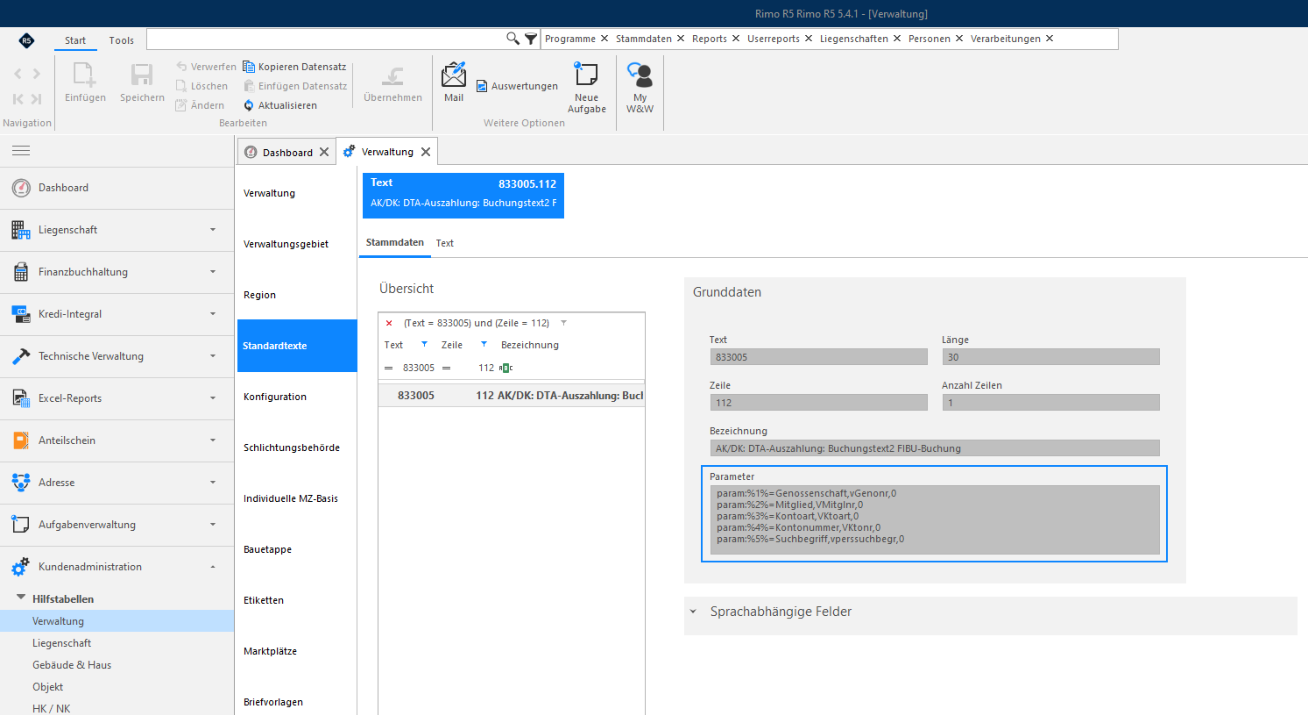Click the funnel filter icon beside search
1308x716 pixels.
coord(531,39)
